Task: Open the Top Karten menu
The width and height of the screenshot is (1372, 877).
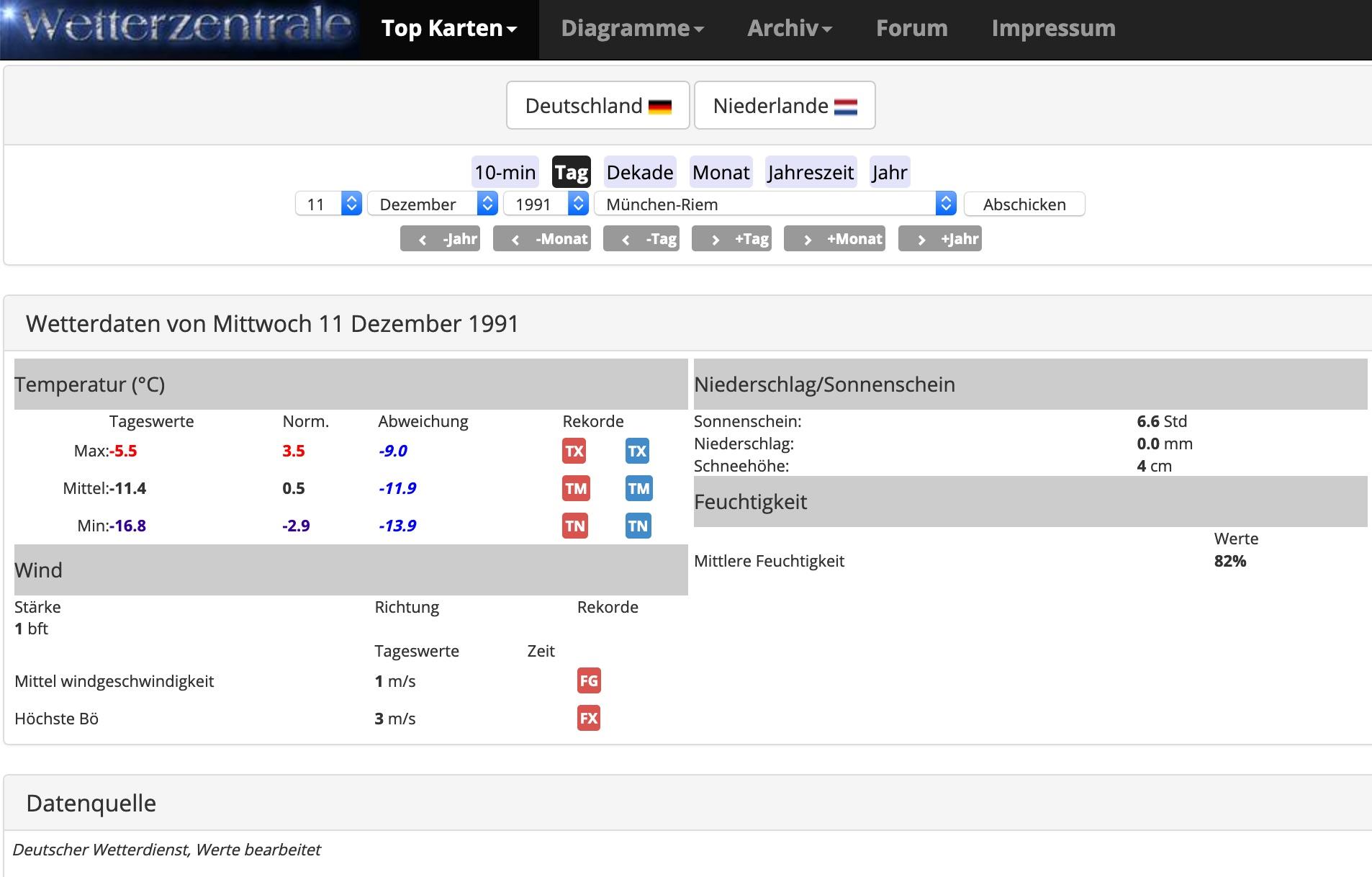Action: [x=449, y=29]
